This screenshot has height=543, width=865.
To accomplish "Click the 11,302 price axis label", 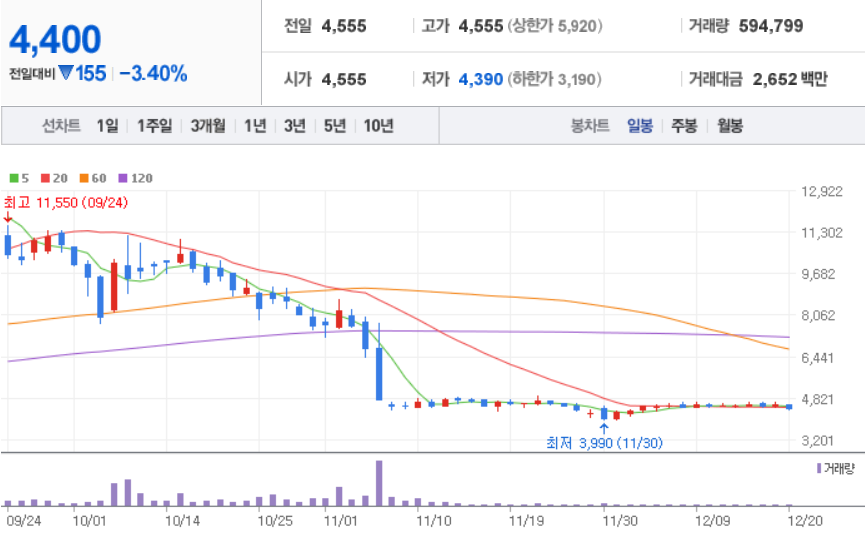I will pos(822,233).
